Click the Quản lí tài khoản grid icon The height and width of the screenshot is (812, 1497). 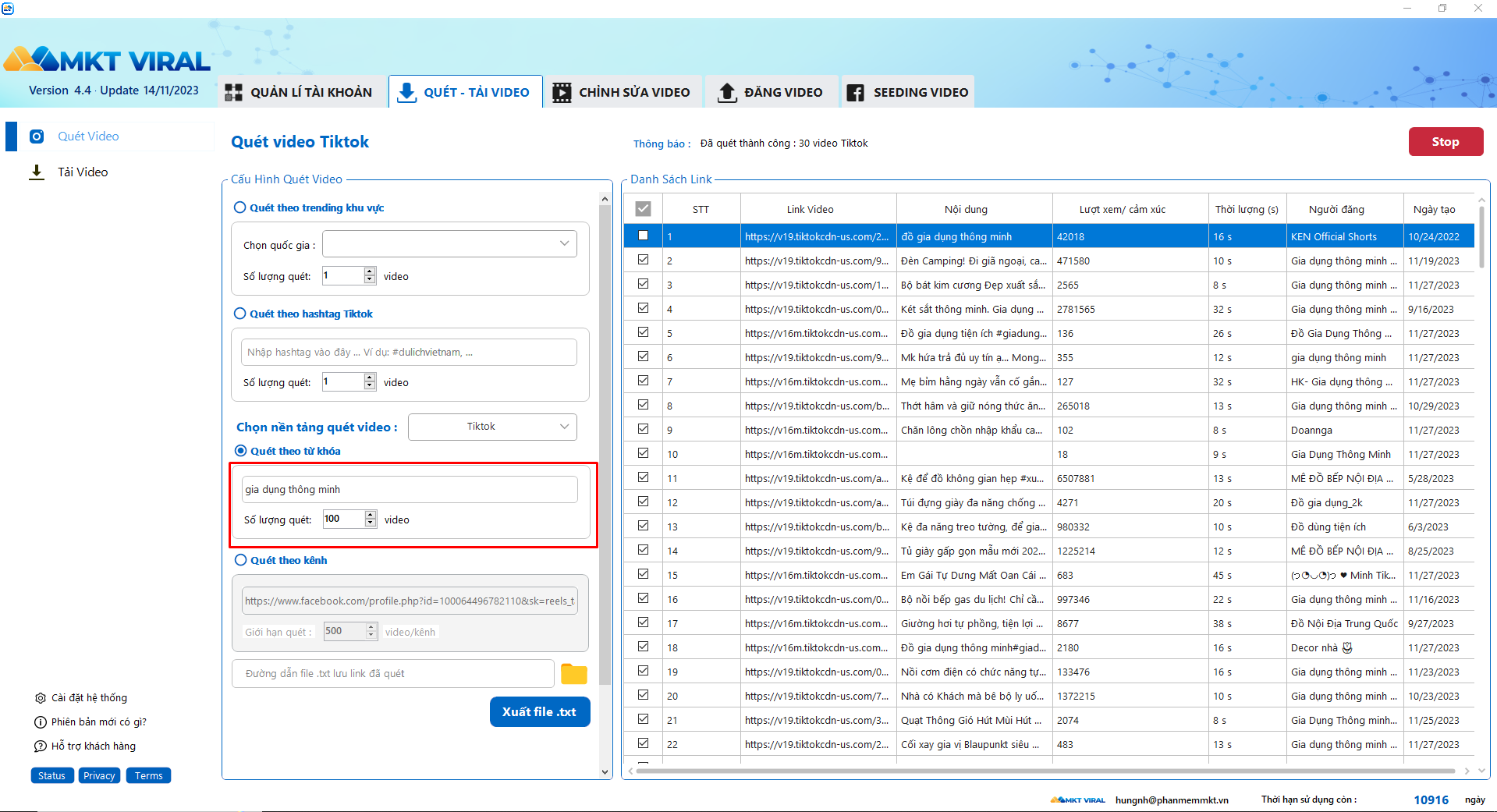click(x=233, y=92)
